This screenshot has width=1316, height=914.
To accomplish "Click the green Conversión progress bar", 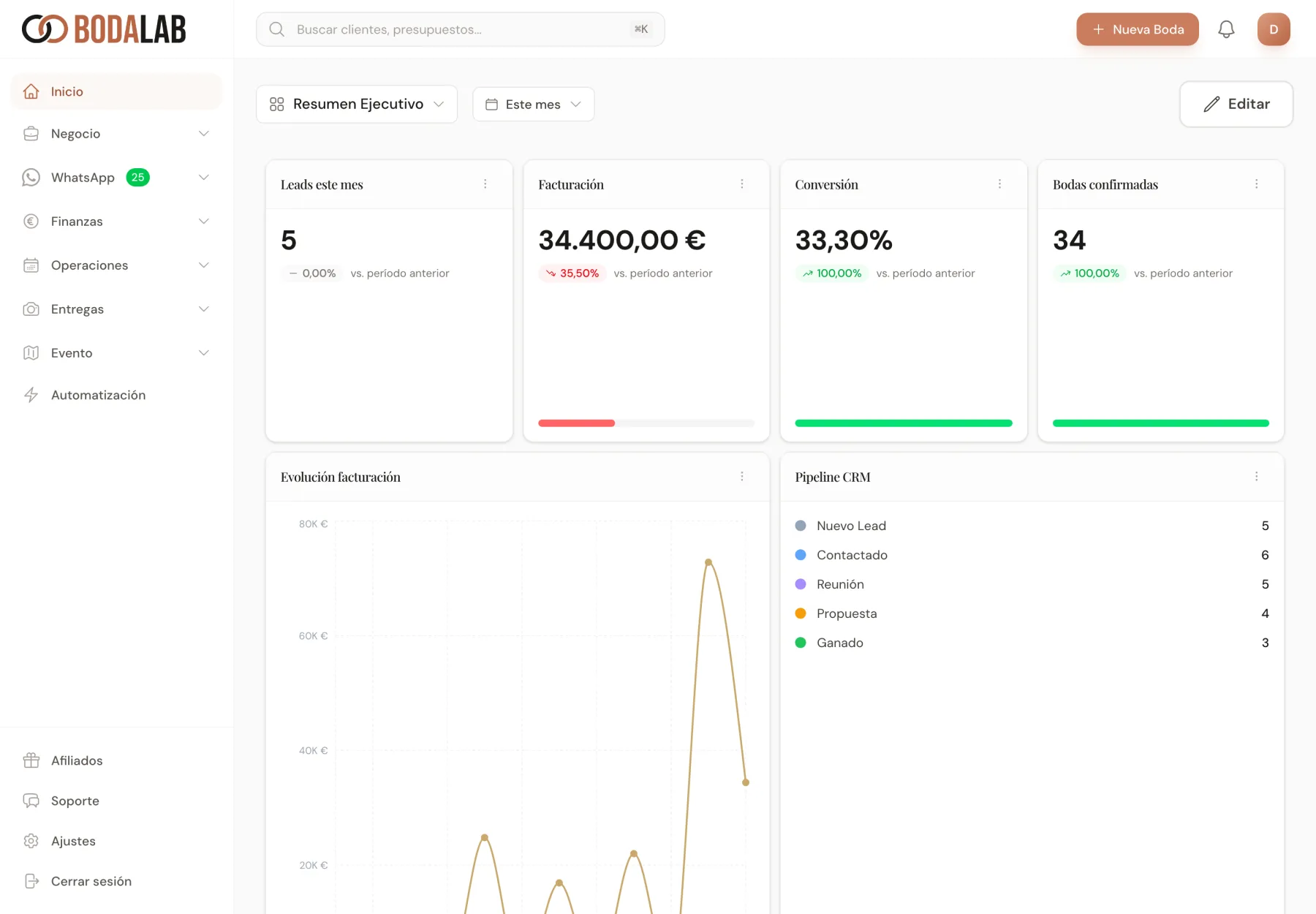I will tap(904, 423).
